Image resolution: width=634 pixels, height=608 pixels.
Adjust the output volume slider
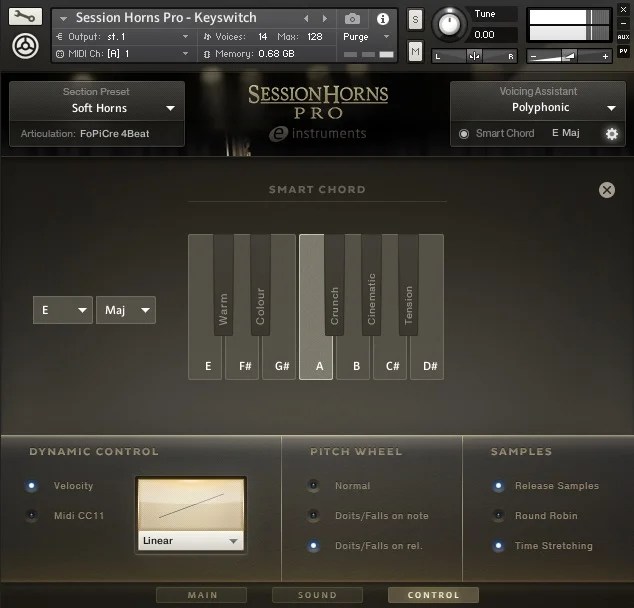[x=569, y=56]
